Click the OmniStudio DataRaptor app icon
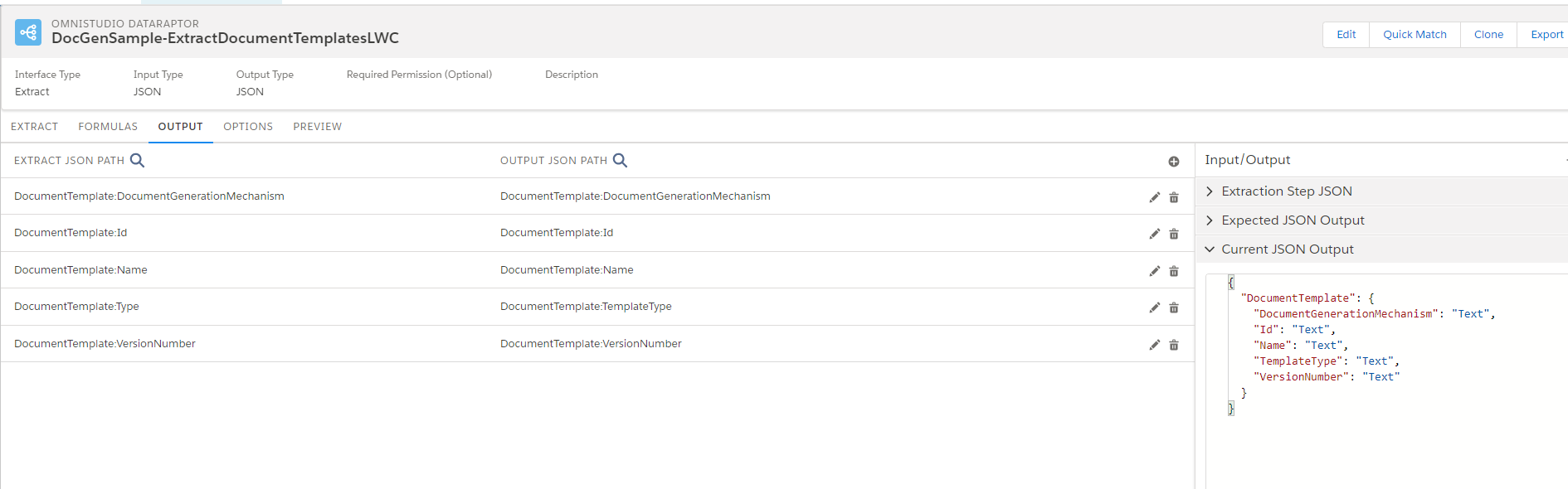1568x489 pixels. [28, 32]
